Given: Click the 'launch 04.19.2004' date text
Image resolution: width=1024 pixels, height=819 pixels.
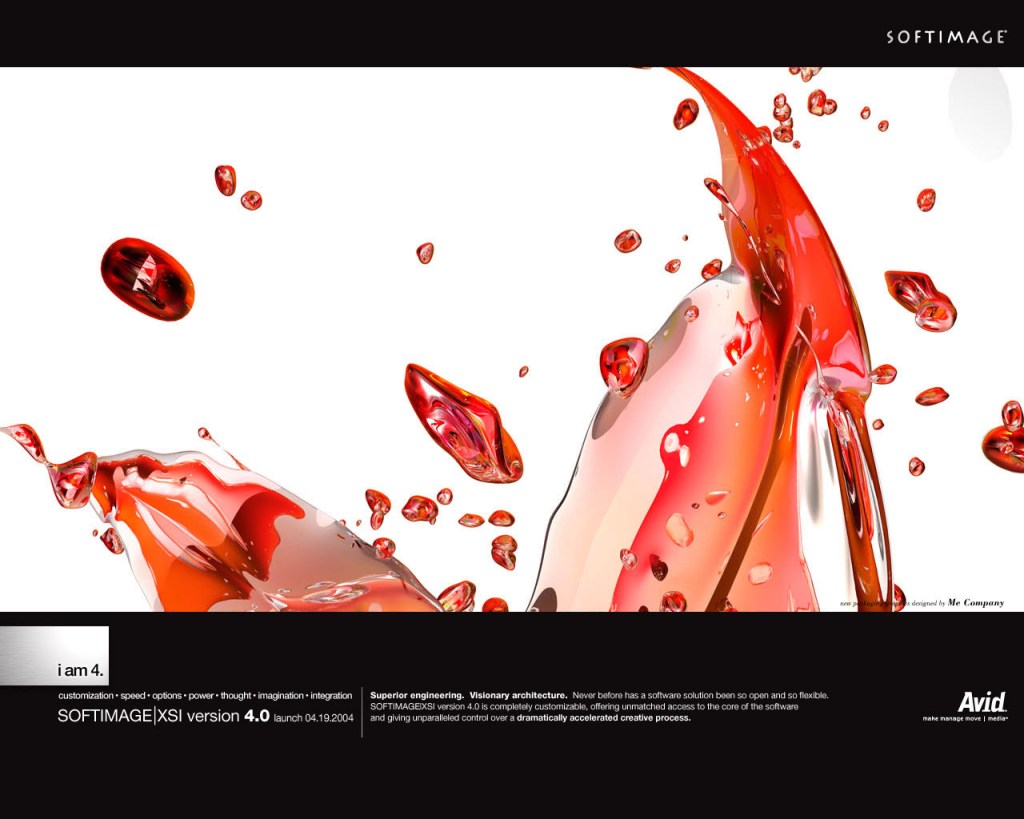Looking at the screenshot, I should [313, 718].
